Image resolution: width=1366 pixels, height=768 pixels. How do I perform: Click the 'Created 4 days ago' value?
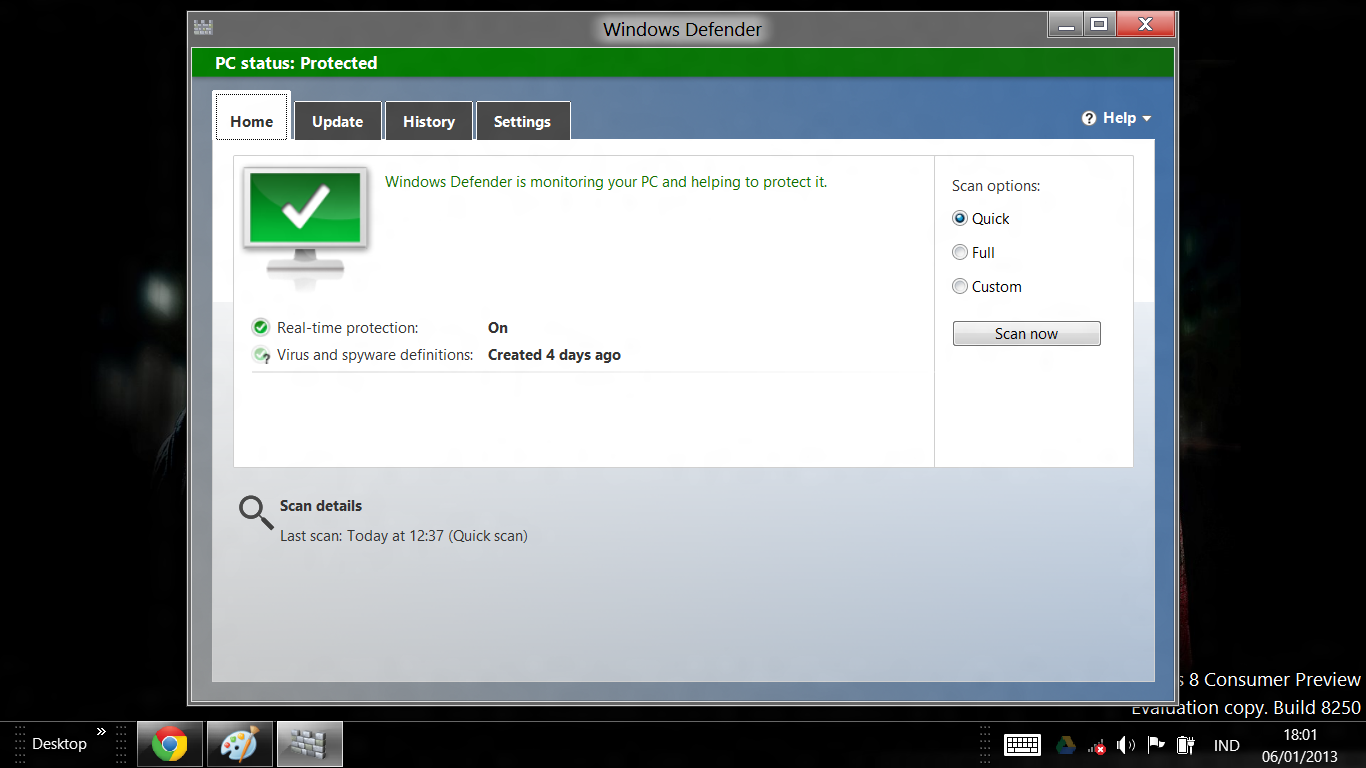[x=554, y=355]
